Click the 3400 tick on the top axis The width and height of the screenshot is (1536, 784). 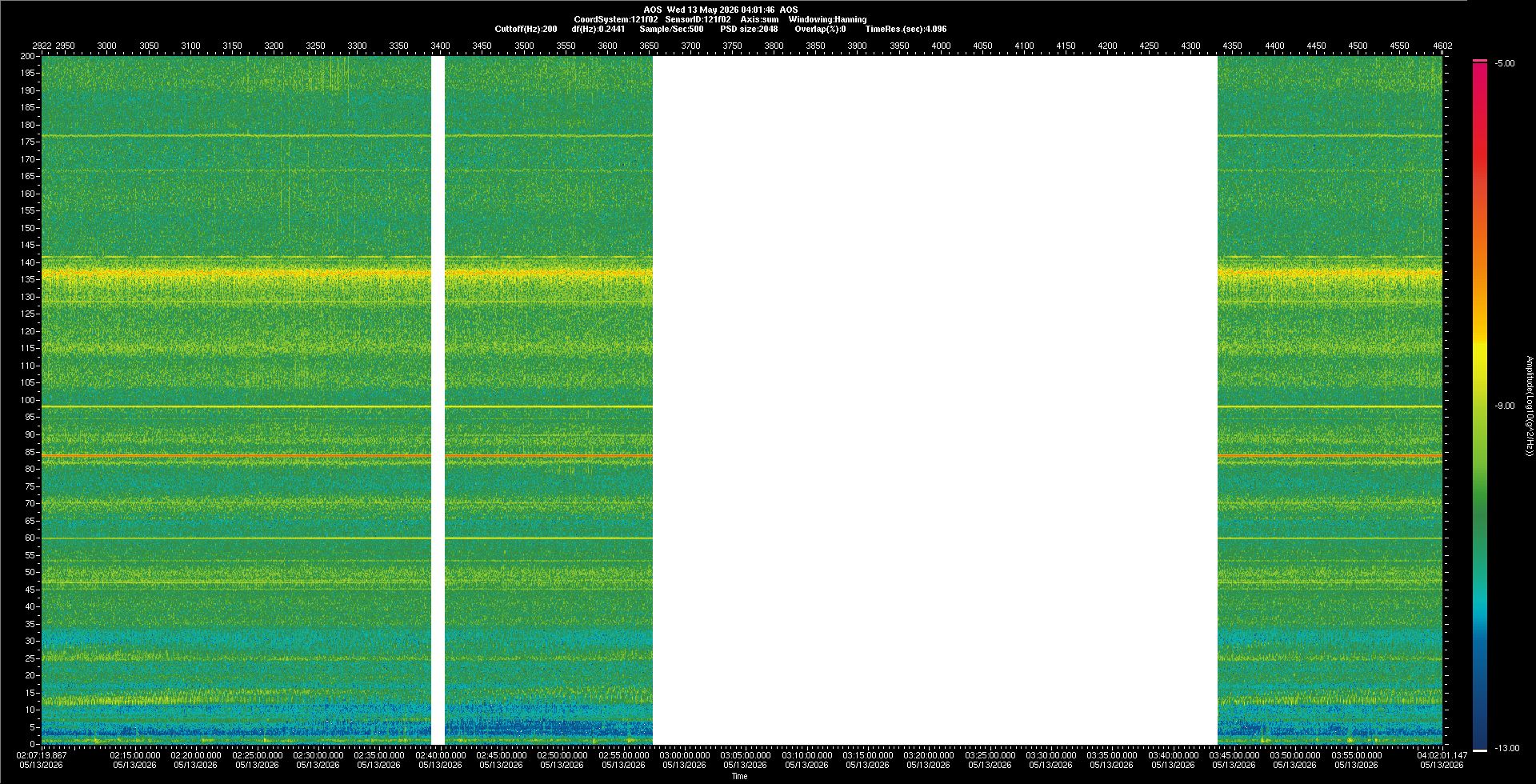pos(440,46)
